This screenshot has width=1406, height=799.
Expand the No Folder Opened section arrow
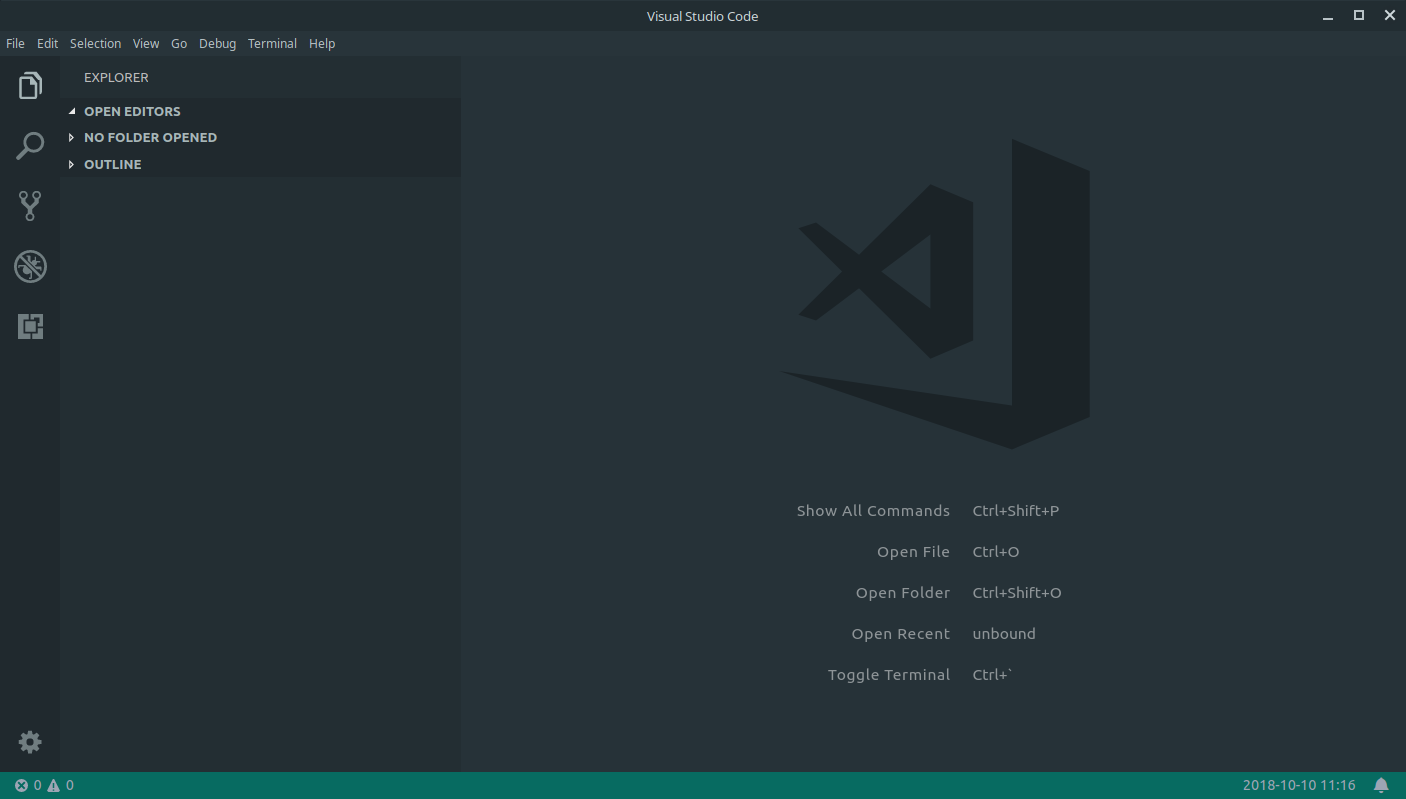[x=72, y=137]
